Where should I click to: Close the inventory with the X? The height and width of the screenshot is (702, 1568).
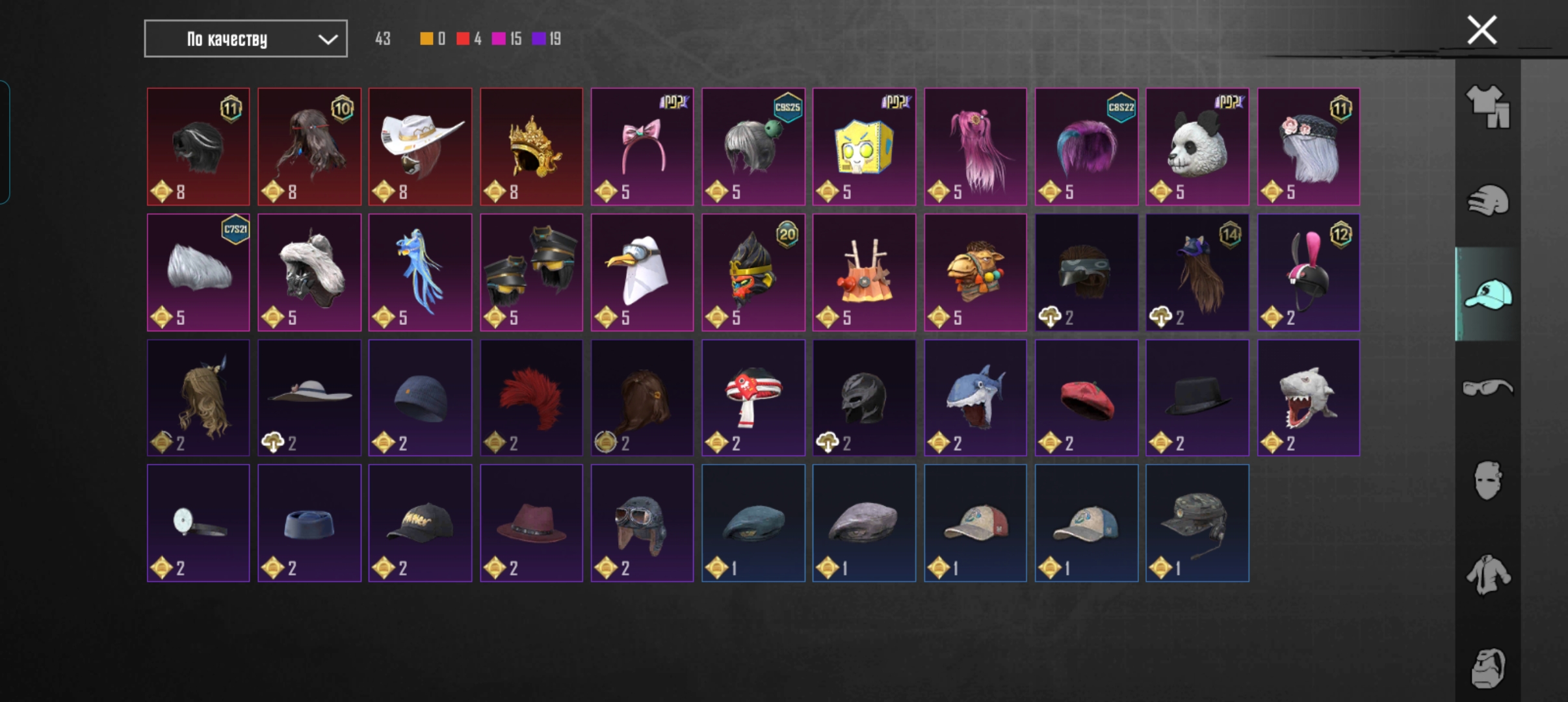(1482, 30)
